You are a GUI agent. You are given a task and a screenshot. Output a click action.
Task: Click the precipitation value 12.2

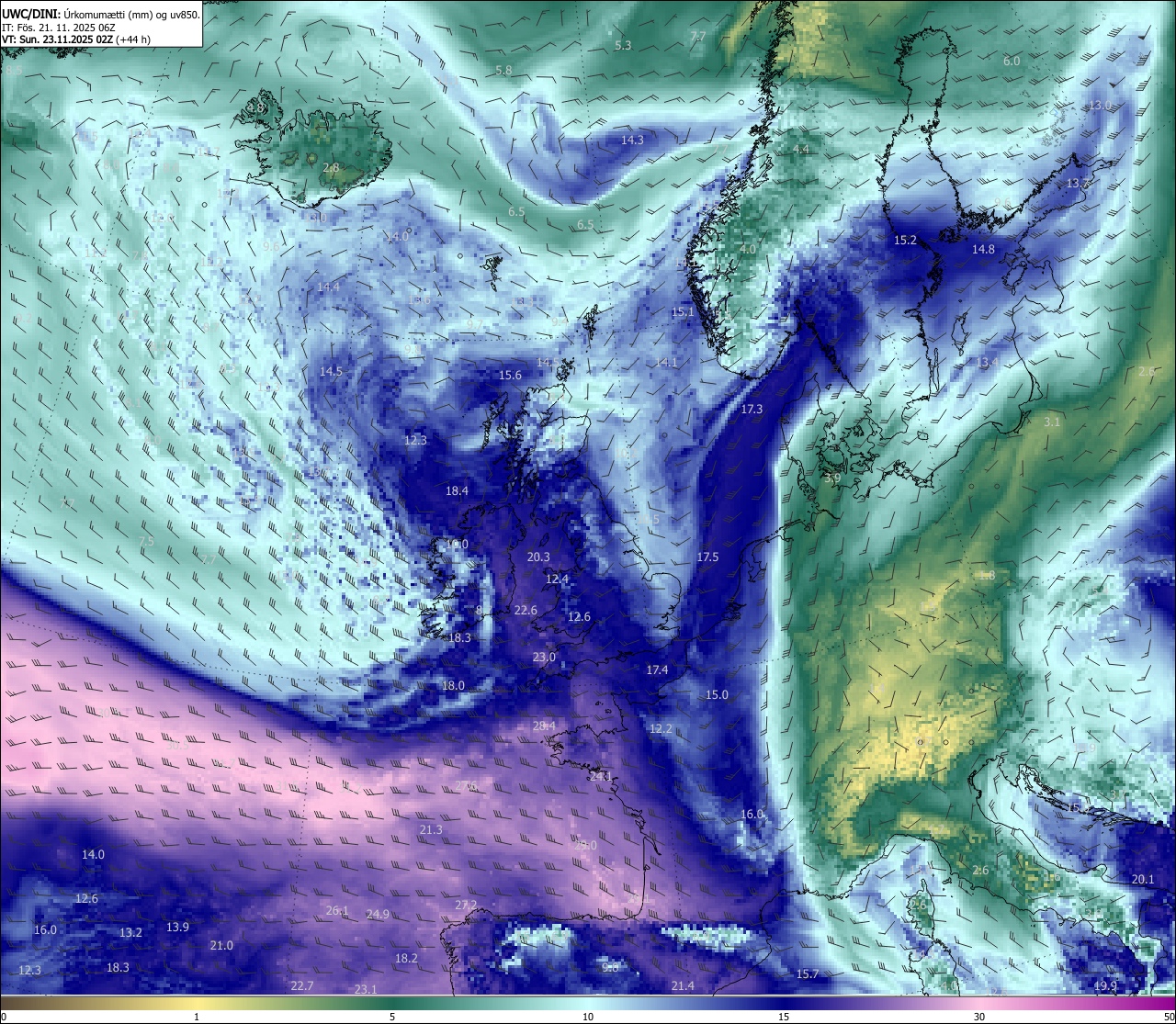661,728
